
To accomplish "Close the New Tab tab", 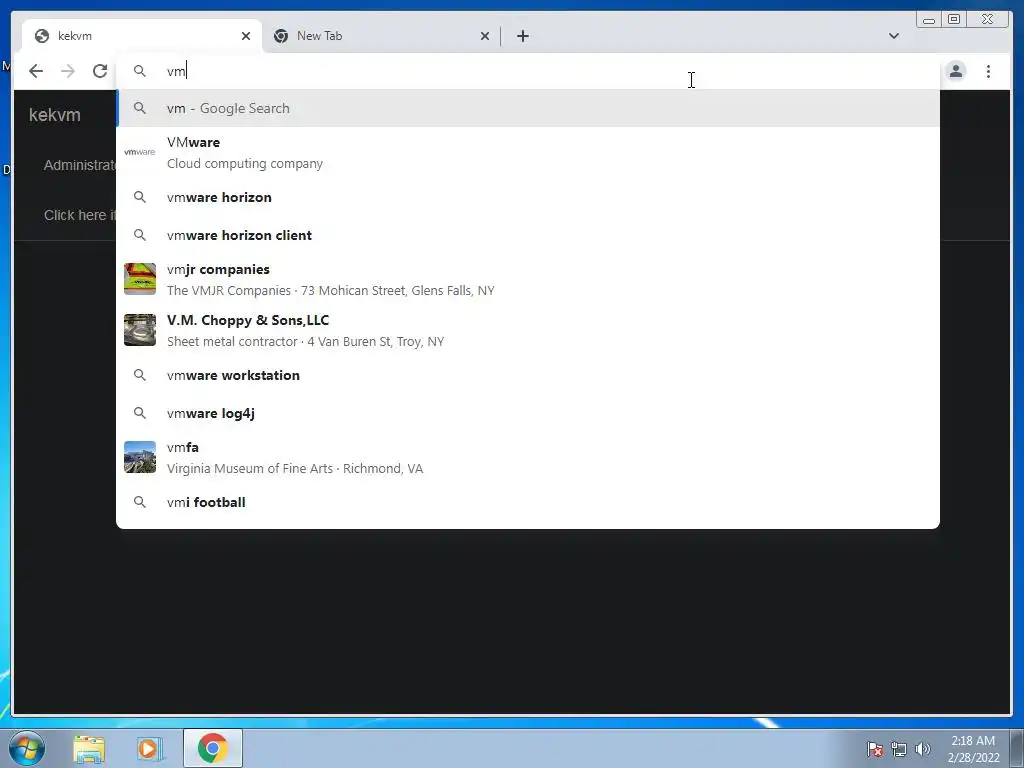I will pos(485,36).
